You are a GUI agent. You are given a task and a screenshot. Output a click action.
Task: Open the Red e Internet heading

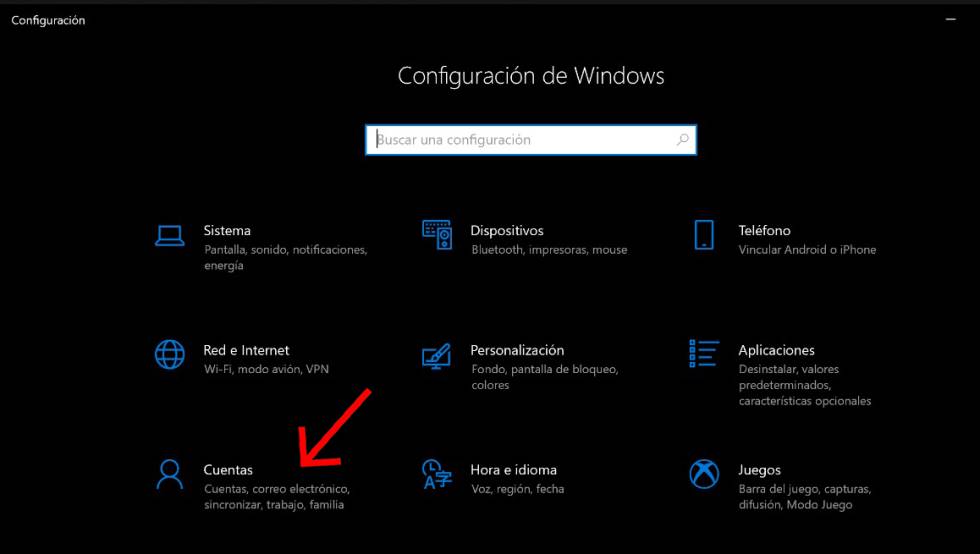[246, 350]
